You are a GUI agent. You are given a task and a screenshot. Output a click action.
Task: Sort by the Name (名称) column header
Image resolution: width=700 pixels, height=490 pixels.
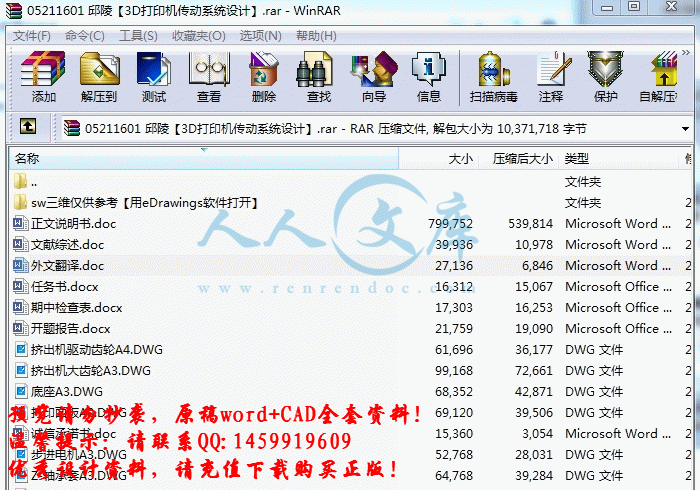pyautogui.click(x=204, y=158)
